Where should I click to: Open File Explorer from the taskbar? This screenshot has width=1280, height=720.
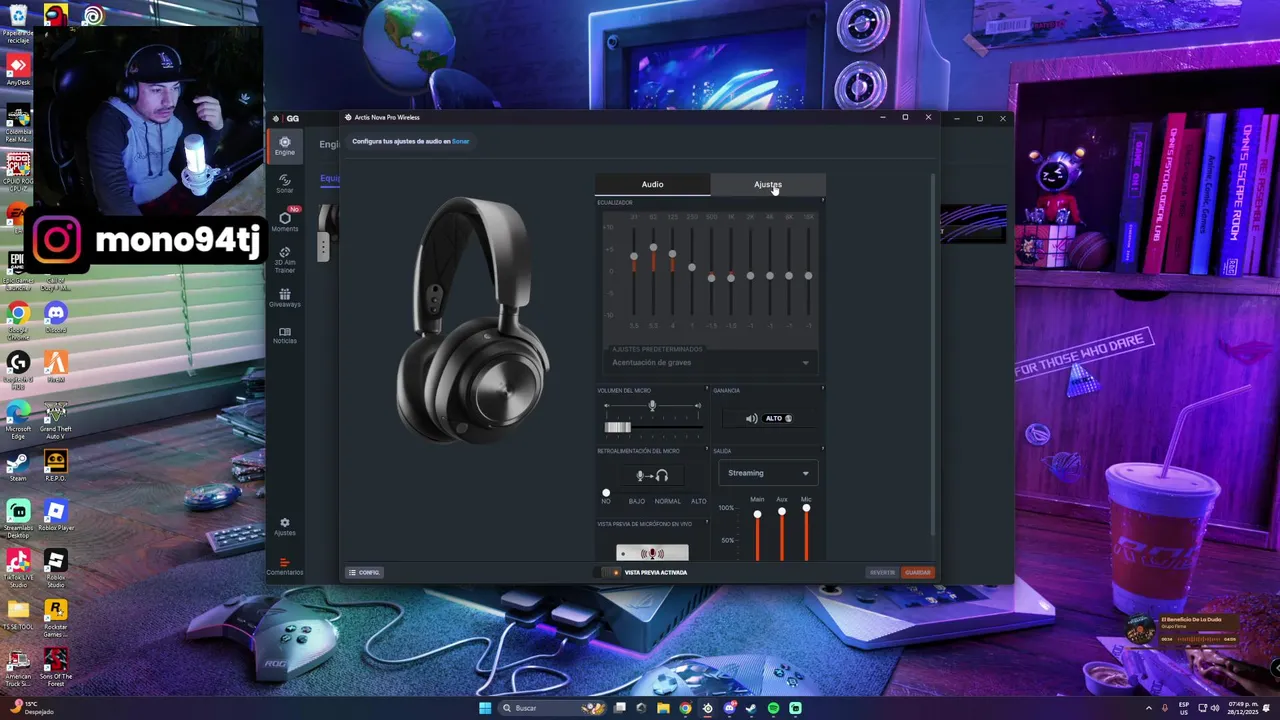[663, 708]
